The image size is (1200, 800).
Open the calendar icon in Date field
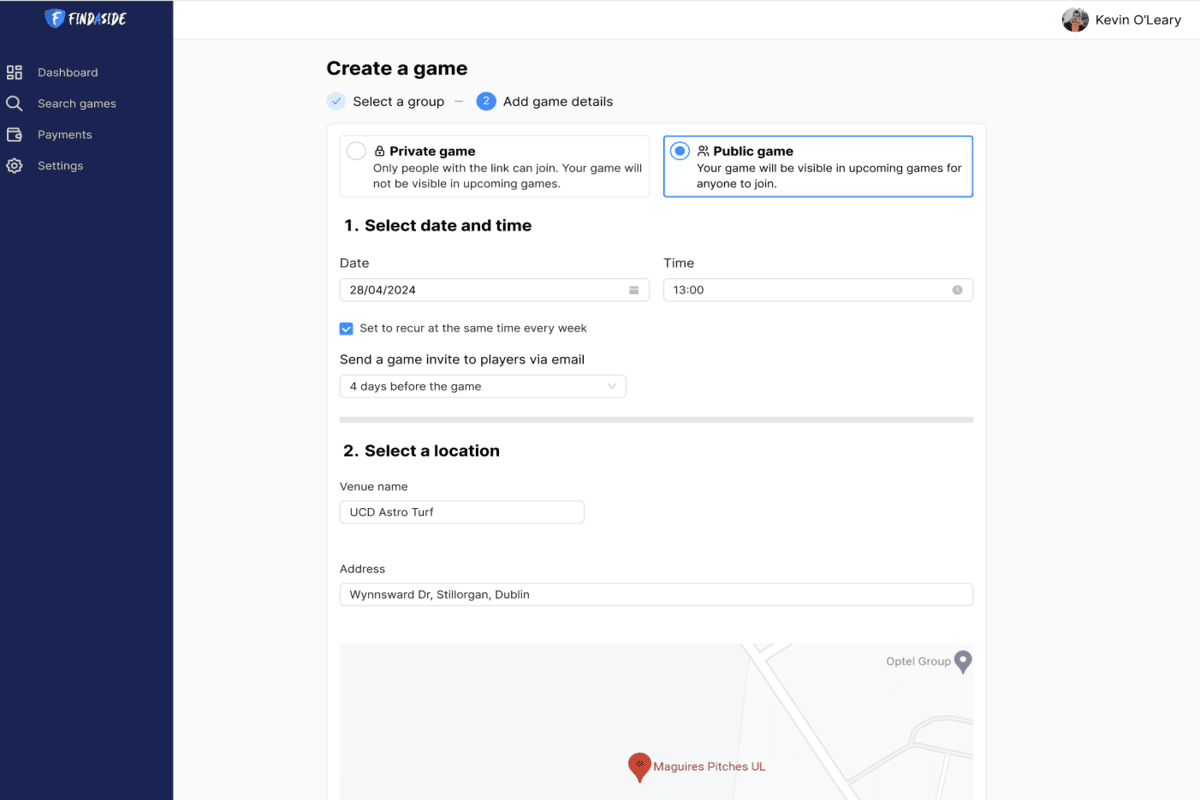(x=633, y=290)
